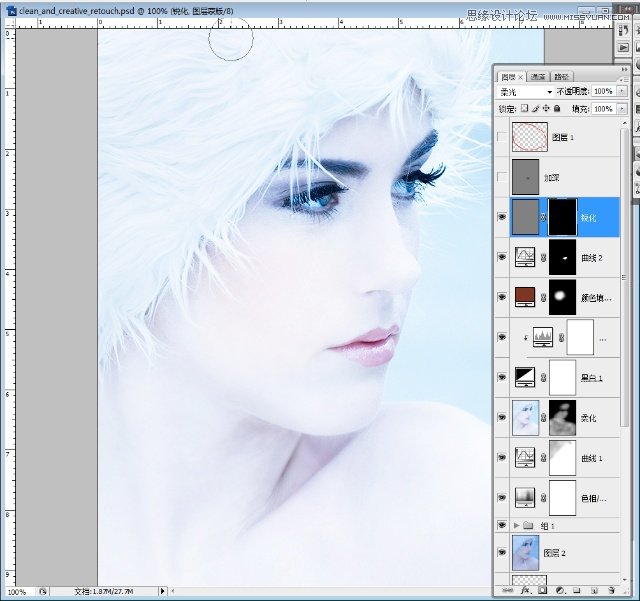The width and height of the screenshot is (640, 601).
Task: Click the layers list scroll-up arrow
Action: click(x=624, y=122)
